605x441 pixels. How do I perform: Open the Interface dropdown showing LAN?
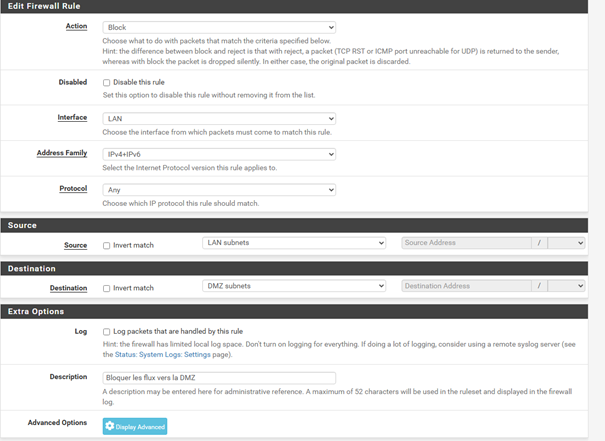click(x=219, y=119)
